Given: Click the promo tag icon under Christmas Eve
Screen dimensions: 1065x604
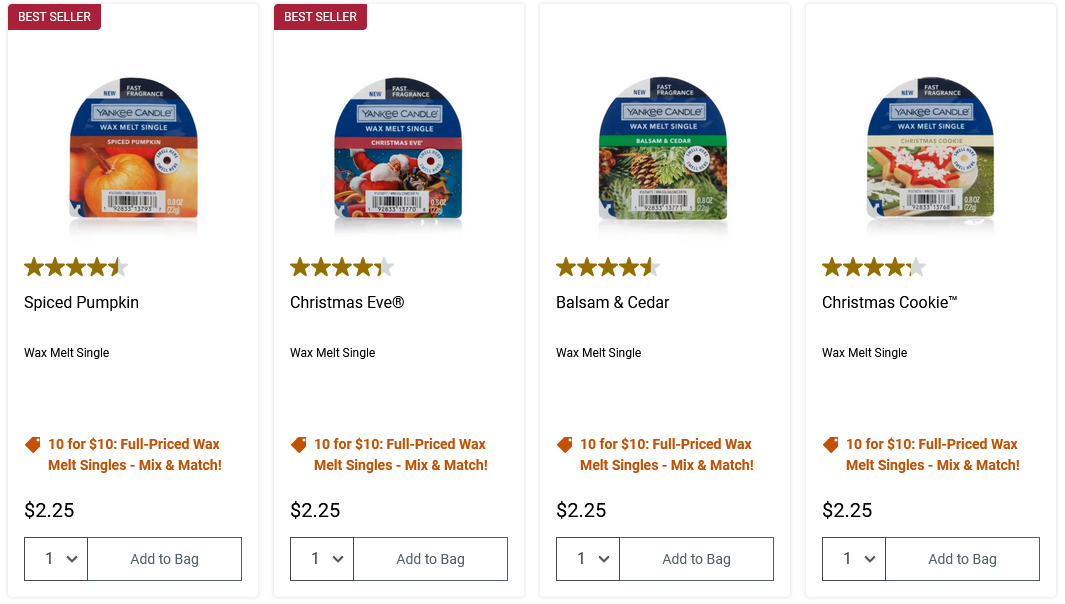Looking at the screenshot, I should pos(299,445).
